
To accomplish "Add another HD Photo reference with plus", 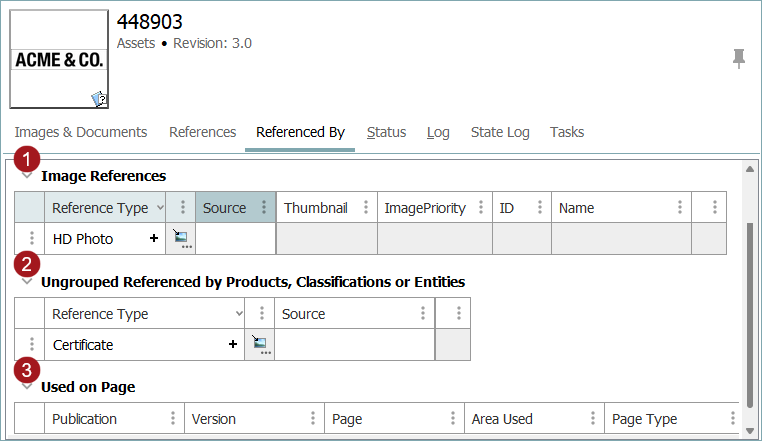I will pyautogui.click(x=154, y=239).
